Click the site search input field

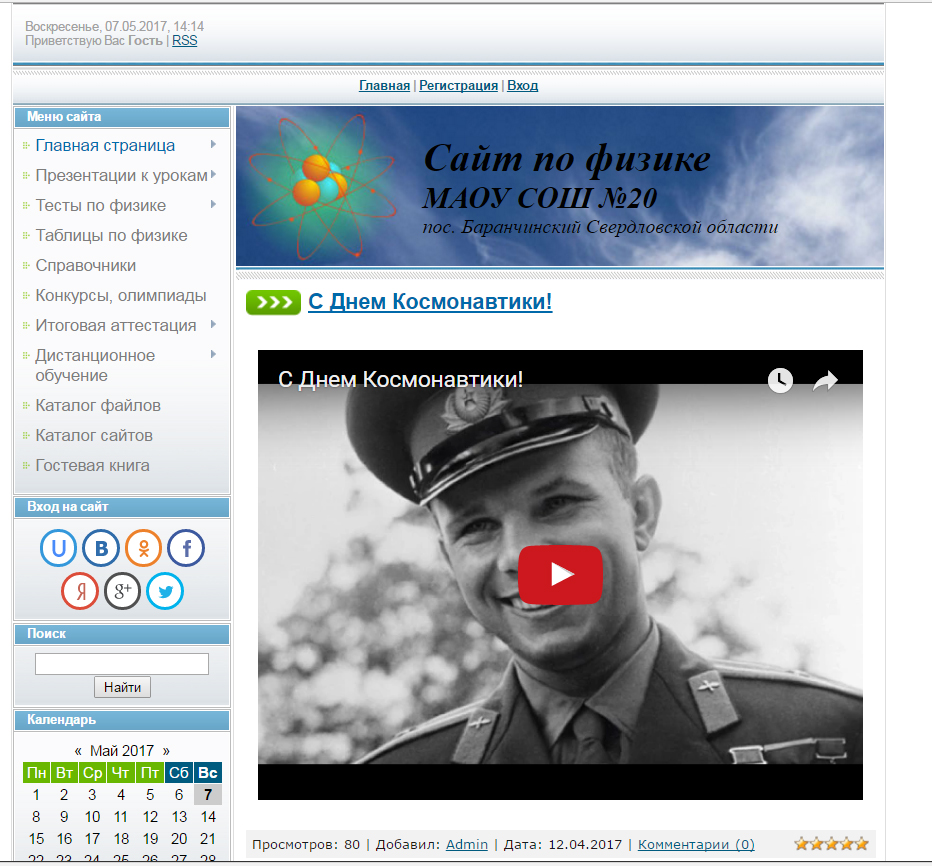coord(122,664)
